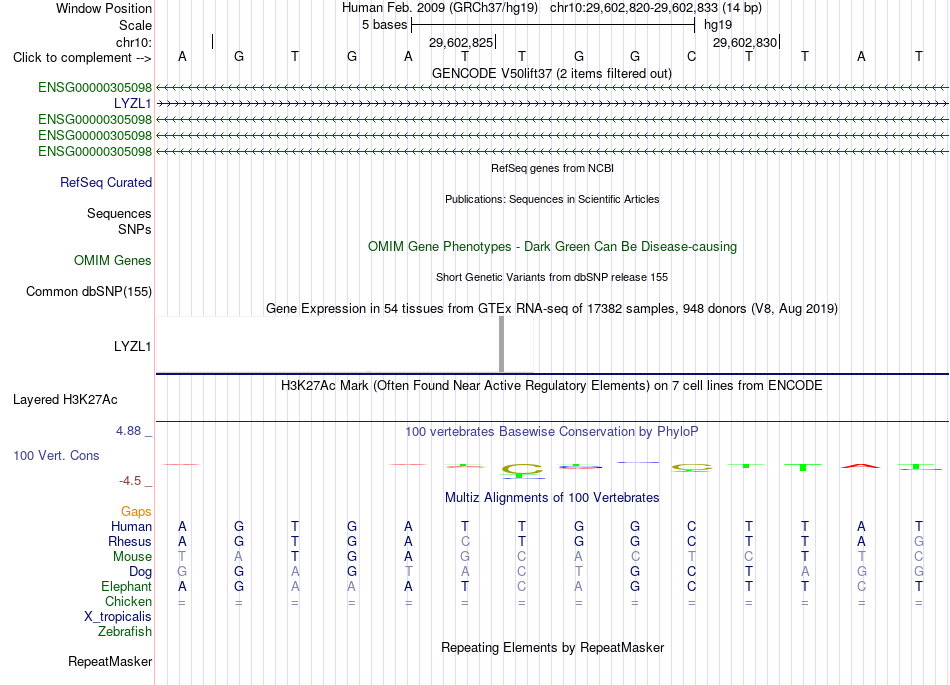Image resolution: width=950 pixels, height=685 pixels.
Task: Click the 'Repeating Elements by RepeatMasker' title
Action: [552, 647]
